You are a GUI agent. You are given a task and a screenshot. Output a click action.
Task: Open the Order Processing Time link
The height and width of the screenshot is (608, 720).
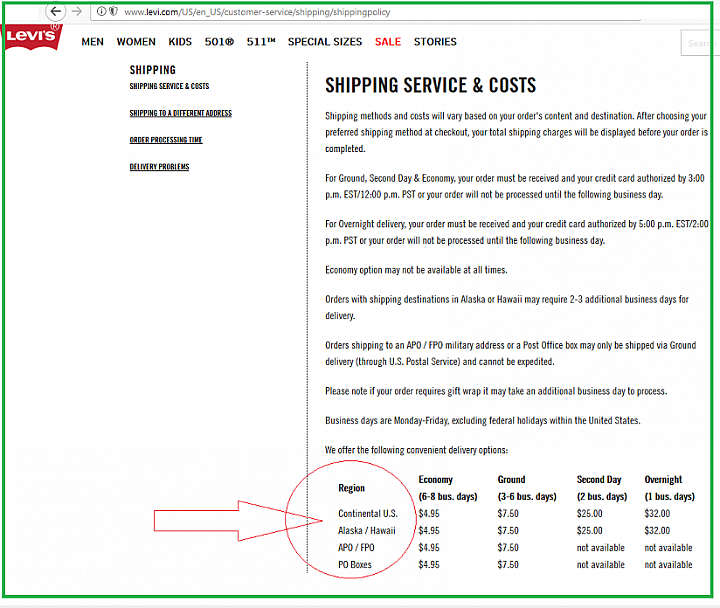point(166,140)
